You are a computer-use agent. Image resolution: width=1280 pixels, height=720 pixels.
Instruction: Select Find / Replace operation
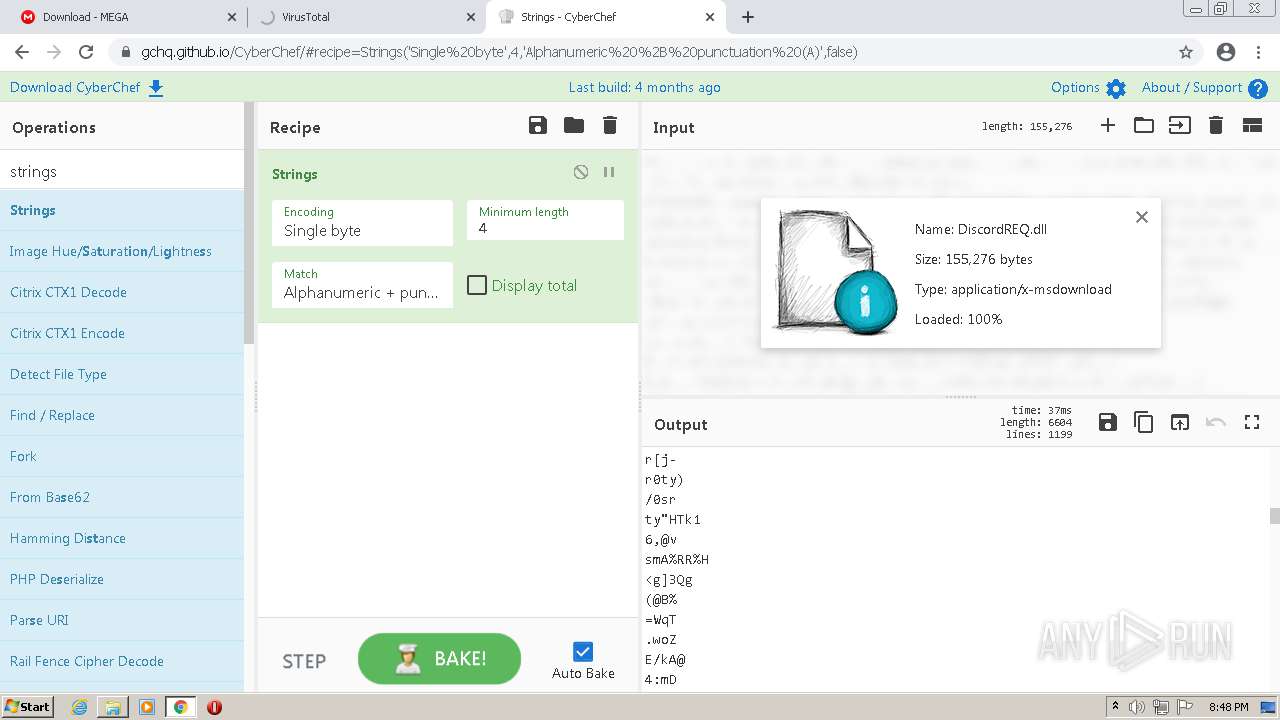click(x=122, y=415)
